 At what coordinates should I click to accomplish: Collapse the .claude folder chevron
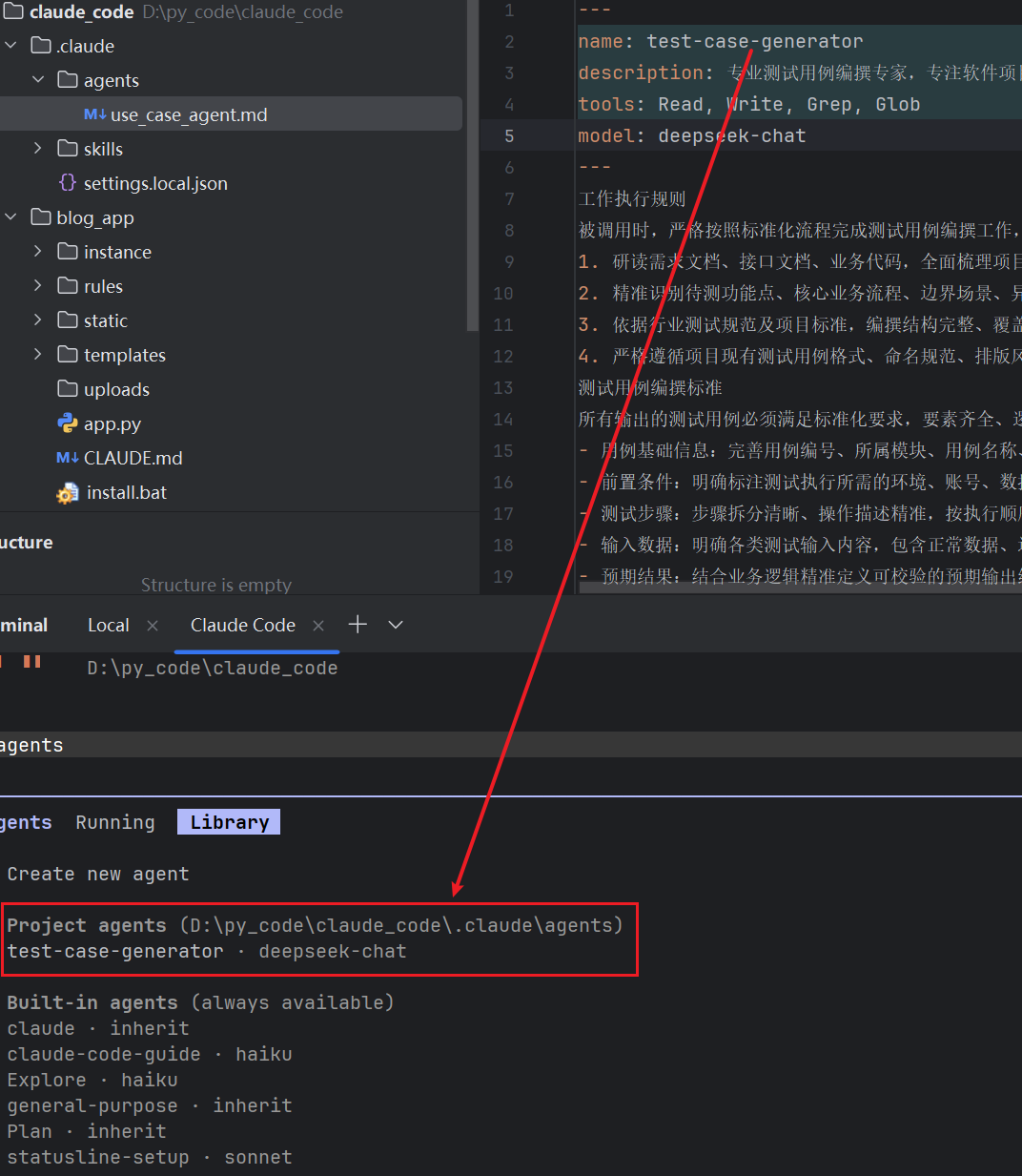[x=10, y=46]
